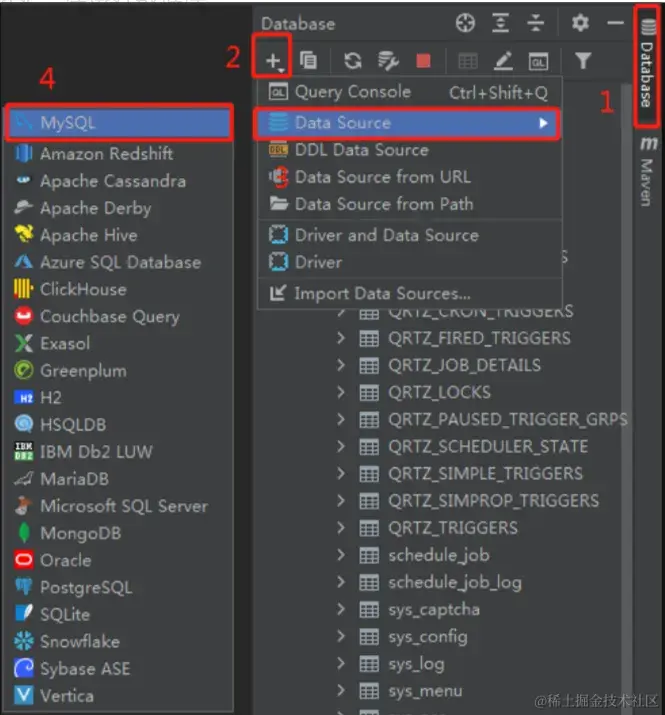The width and height of the screenshot is (665, 715).
Task: Select the schedule_job_log table
Action: (455, 582)
